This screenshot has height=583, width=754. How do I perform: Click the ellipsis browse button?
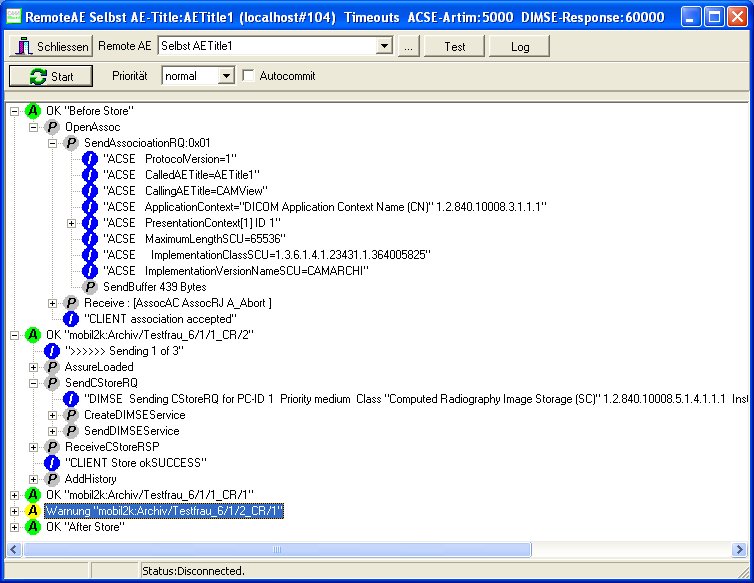point(408,46)
